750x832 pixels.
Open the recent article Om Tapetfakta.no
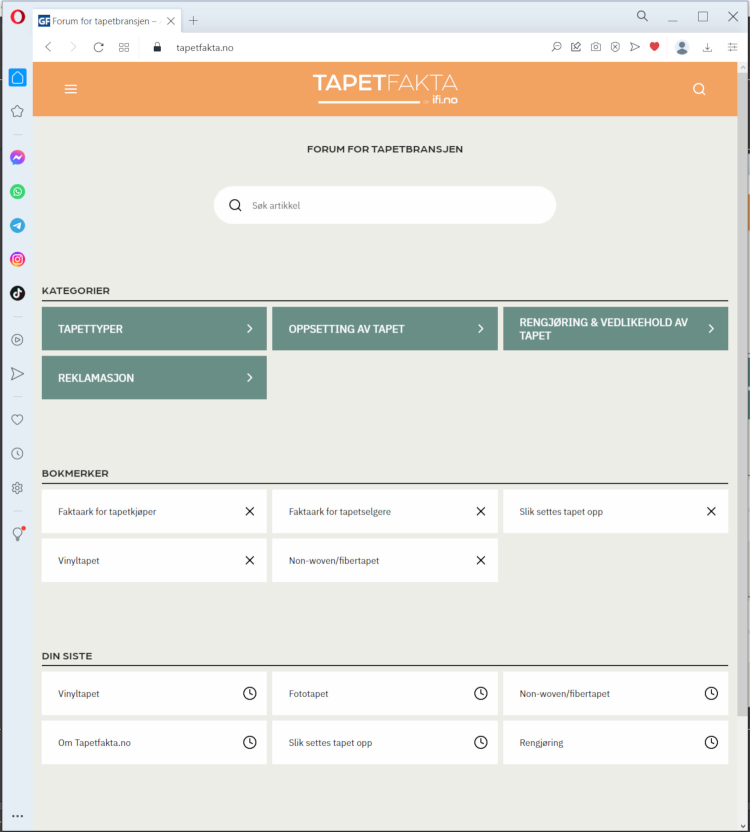pos(154,743)
